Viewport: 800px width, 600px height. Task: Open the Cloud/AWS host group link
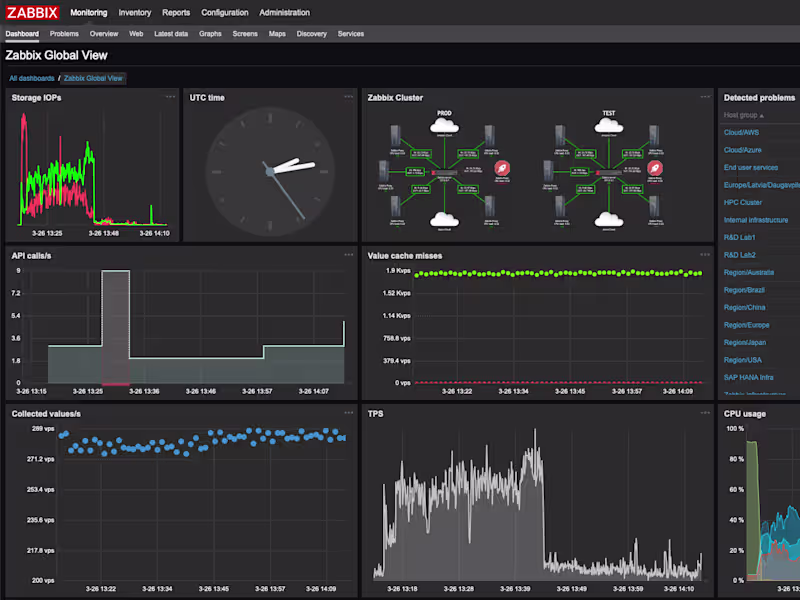(x=741, y=132)
